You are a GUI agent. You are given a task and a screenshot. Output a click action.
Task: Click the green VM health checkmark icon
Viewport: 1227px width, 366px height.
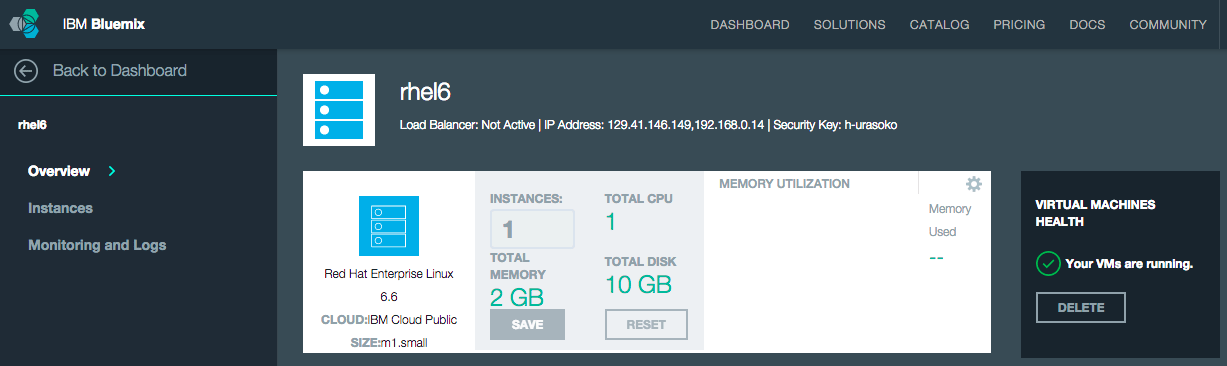(1048, 264)
